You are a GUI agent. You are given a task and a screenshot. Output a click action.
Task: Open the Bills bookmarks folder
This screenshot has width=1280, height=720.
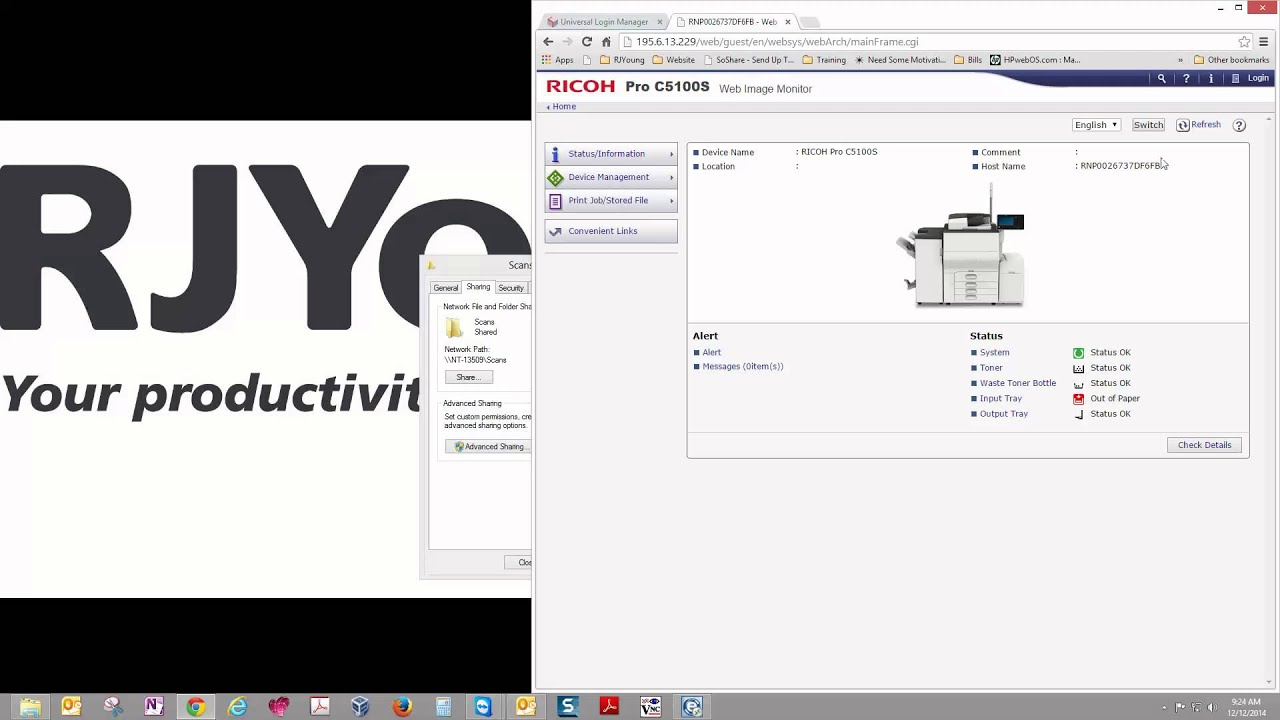point(968,60)
